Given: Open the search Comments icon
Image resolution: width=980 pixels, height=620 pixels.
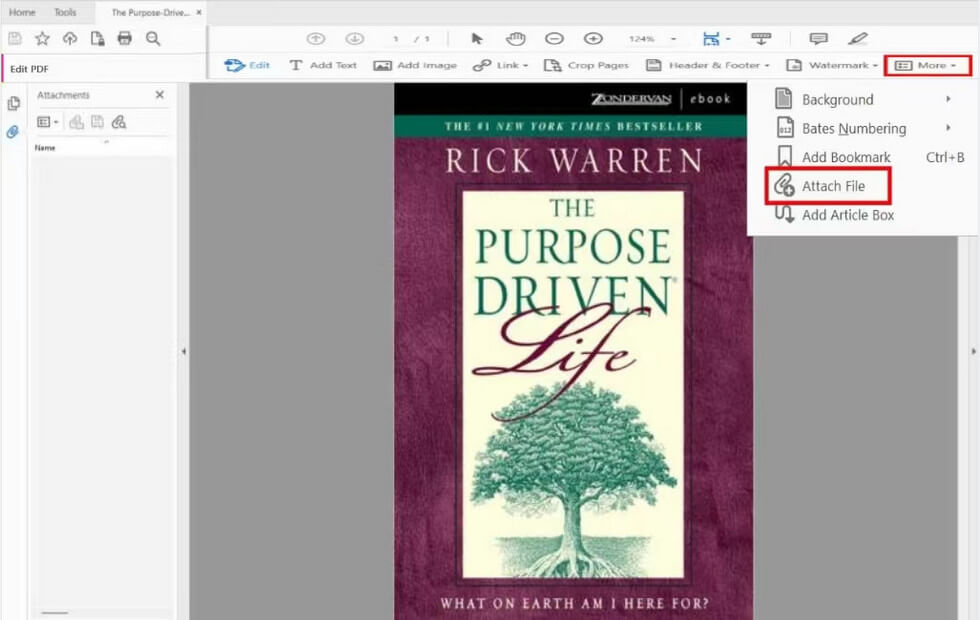Looking at the screenshot, I should tap(819, 39).
